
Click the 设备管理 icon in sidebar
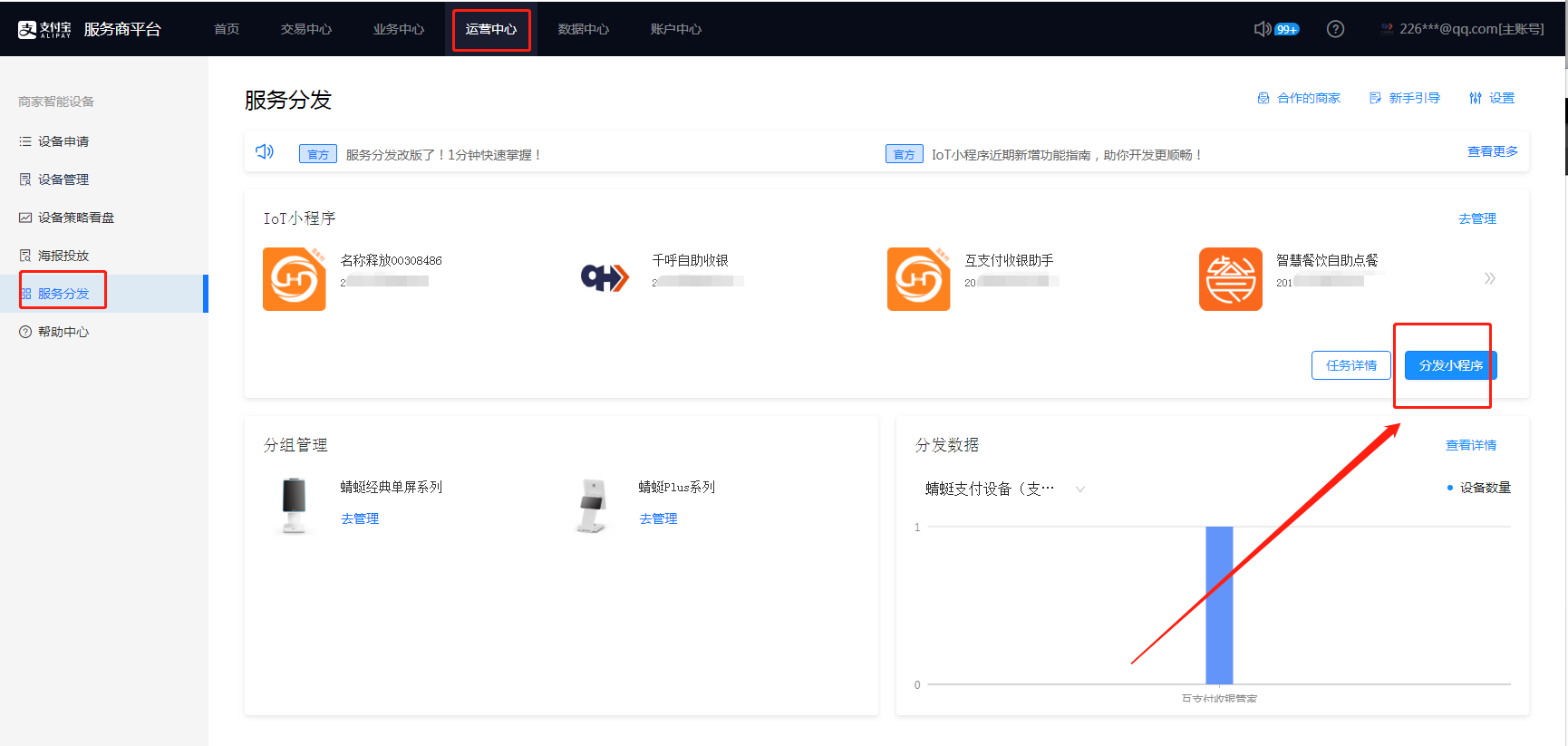click(x=25, y=179)
